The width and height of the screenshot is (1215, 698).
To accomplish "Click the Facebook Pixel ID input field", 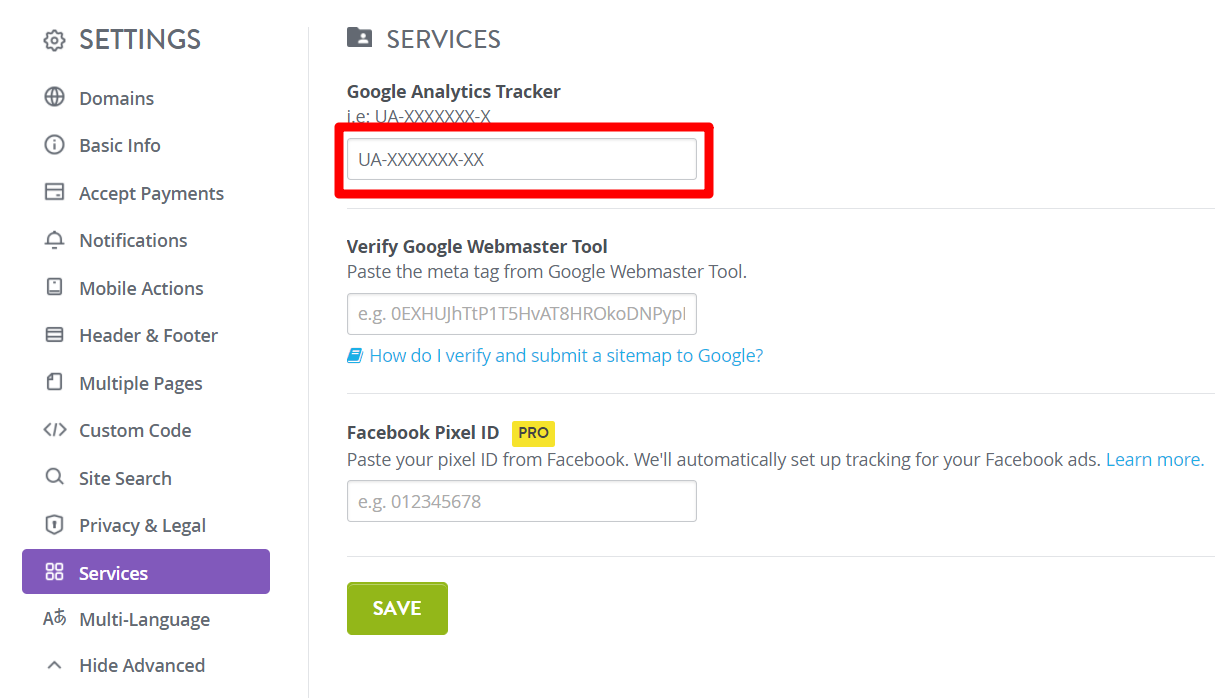I will [x=522, y=501].
